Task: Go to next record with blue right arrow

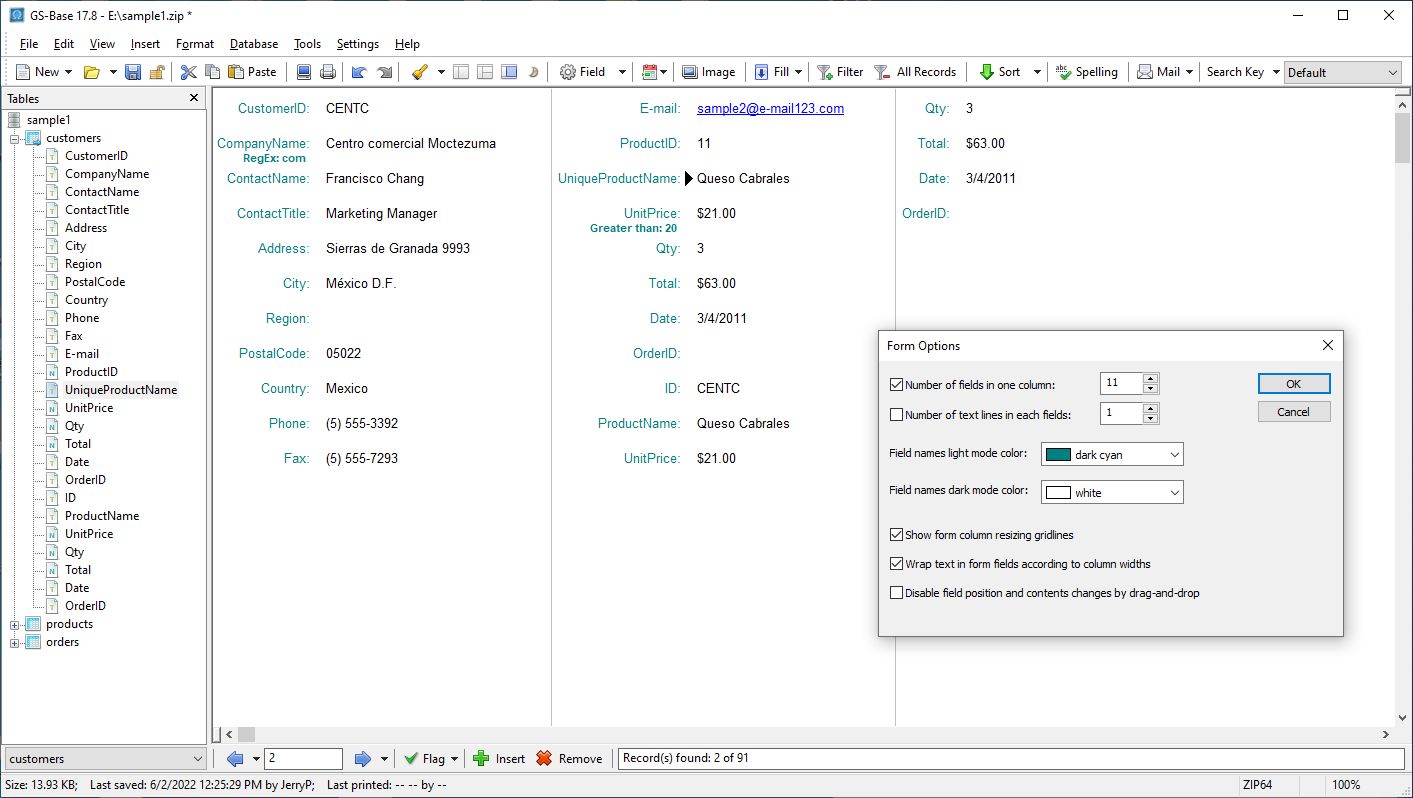Action: tap(363, 759)
